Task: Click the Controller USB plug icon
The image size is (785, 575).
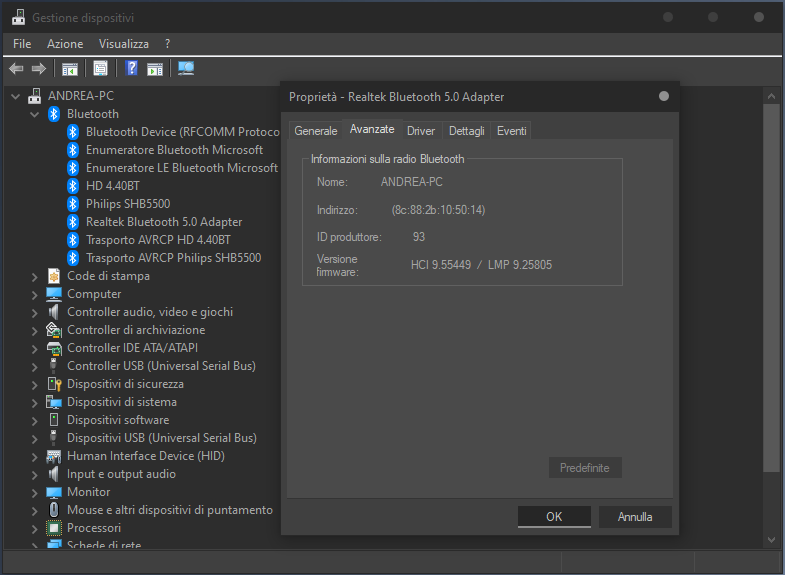Action: pos(53,366)
